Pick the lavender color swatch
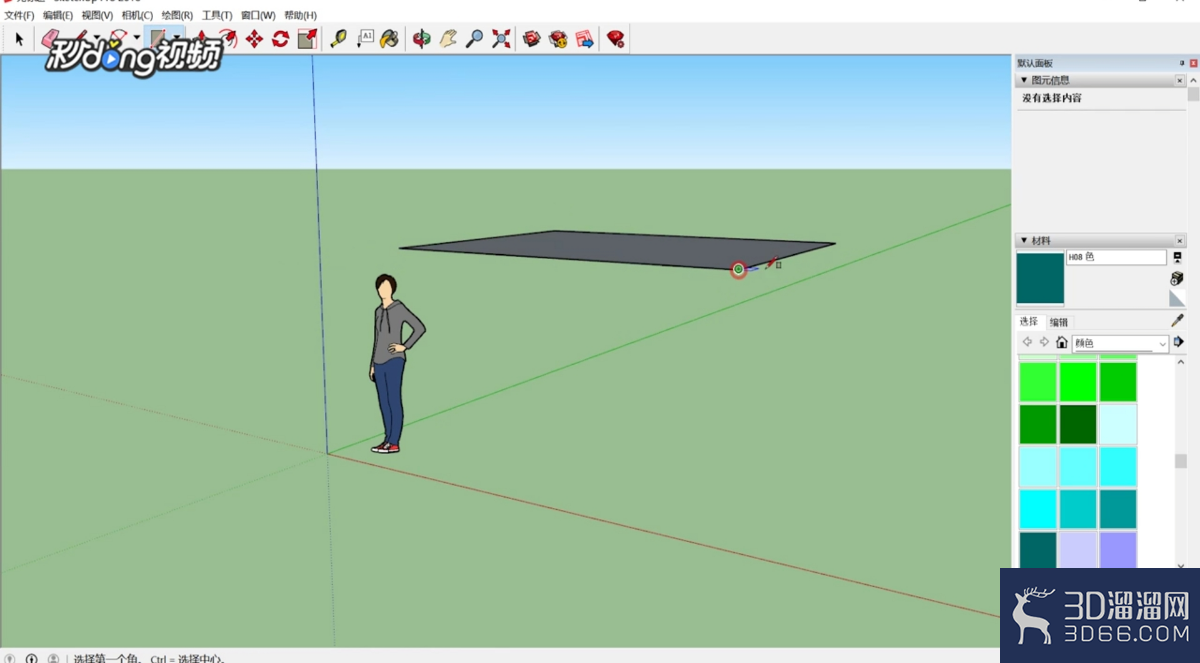This screenshot has height=663, width=1200. [1078, 549]
